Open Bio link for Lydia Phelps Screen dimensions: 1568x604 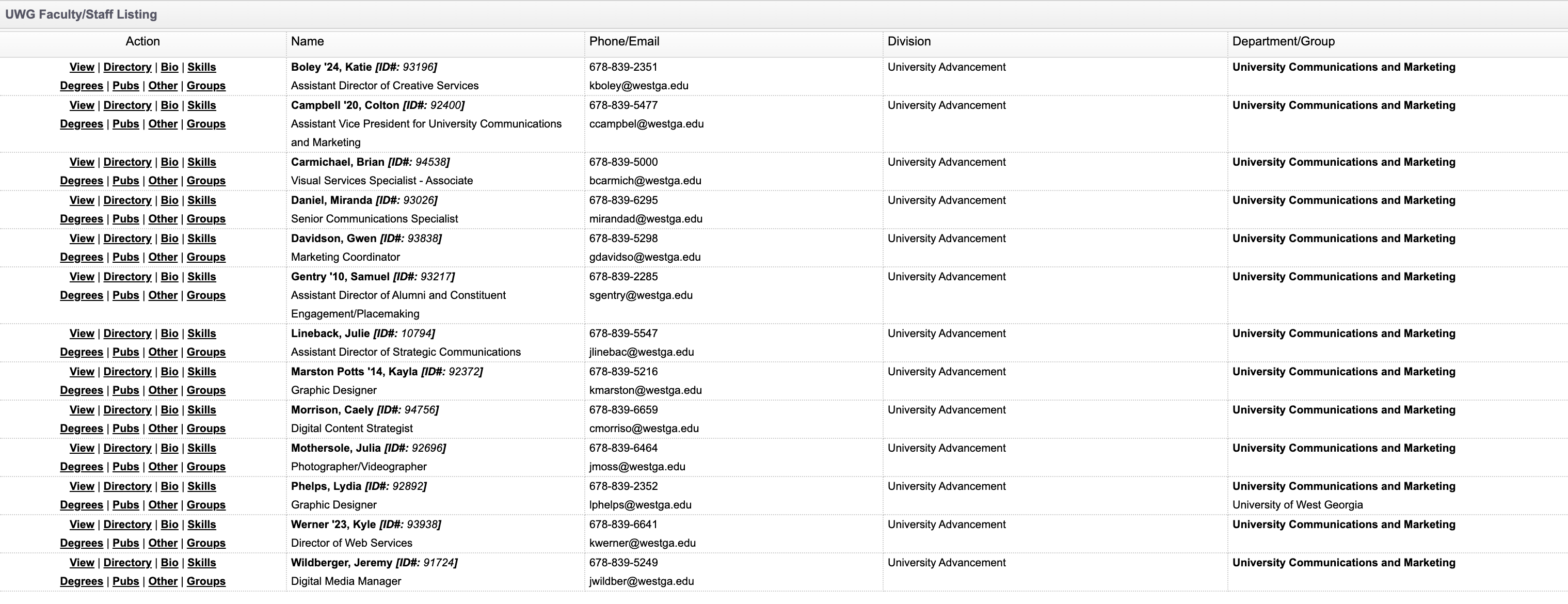(x=169, y=486)
